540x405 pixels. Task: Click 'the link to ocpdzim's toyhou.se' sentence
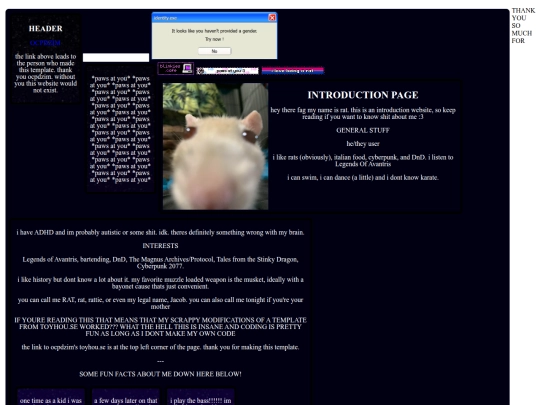160,347
